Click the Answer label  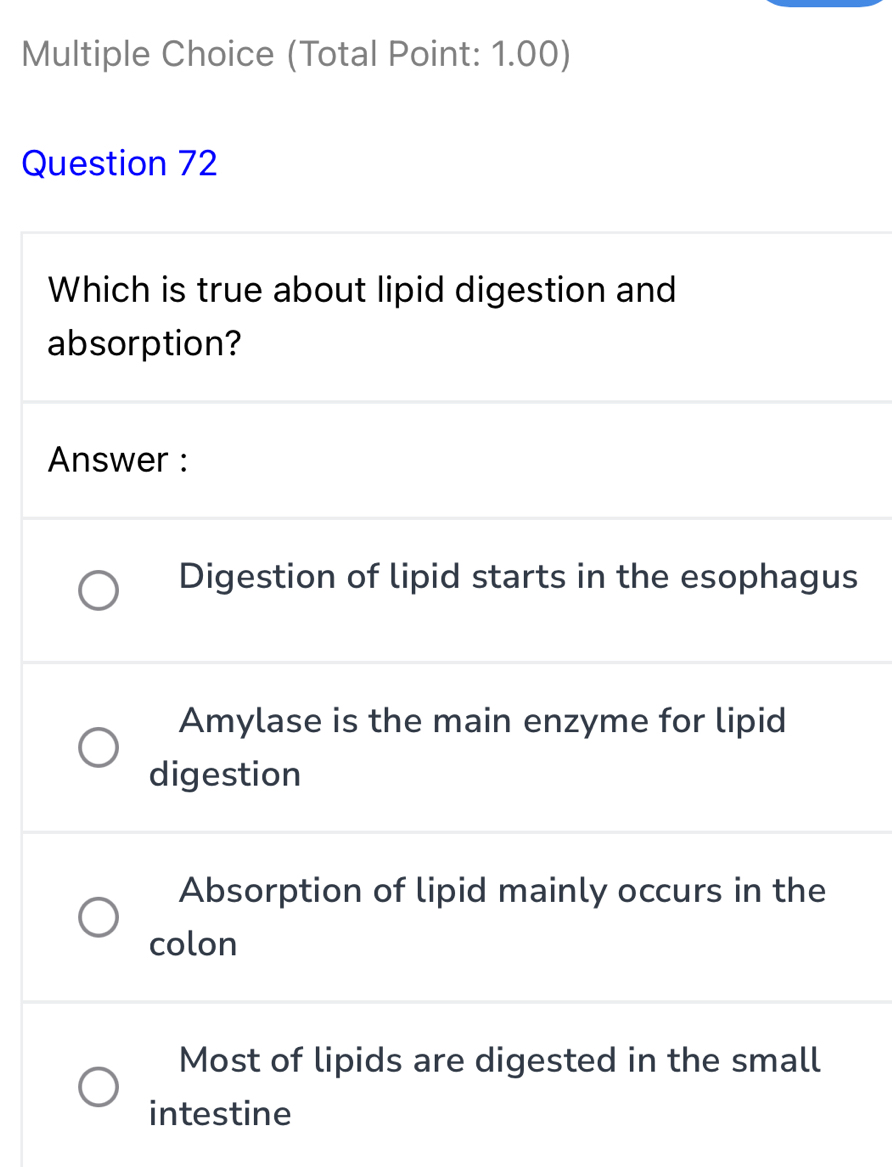click(x=116, y=460)
